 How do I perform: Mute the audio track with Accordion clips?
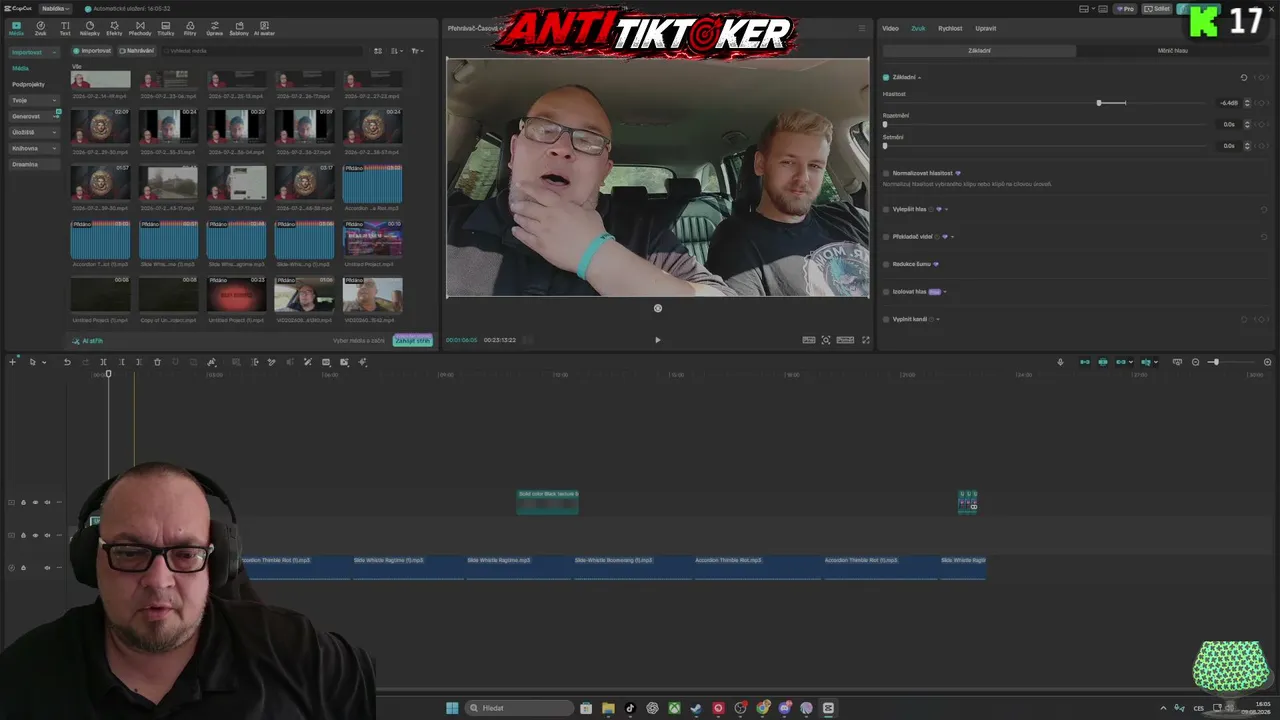[47, 568]
